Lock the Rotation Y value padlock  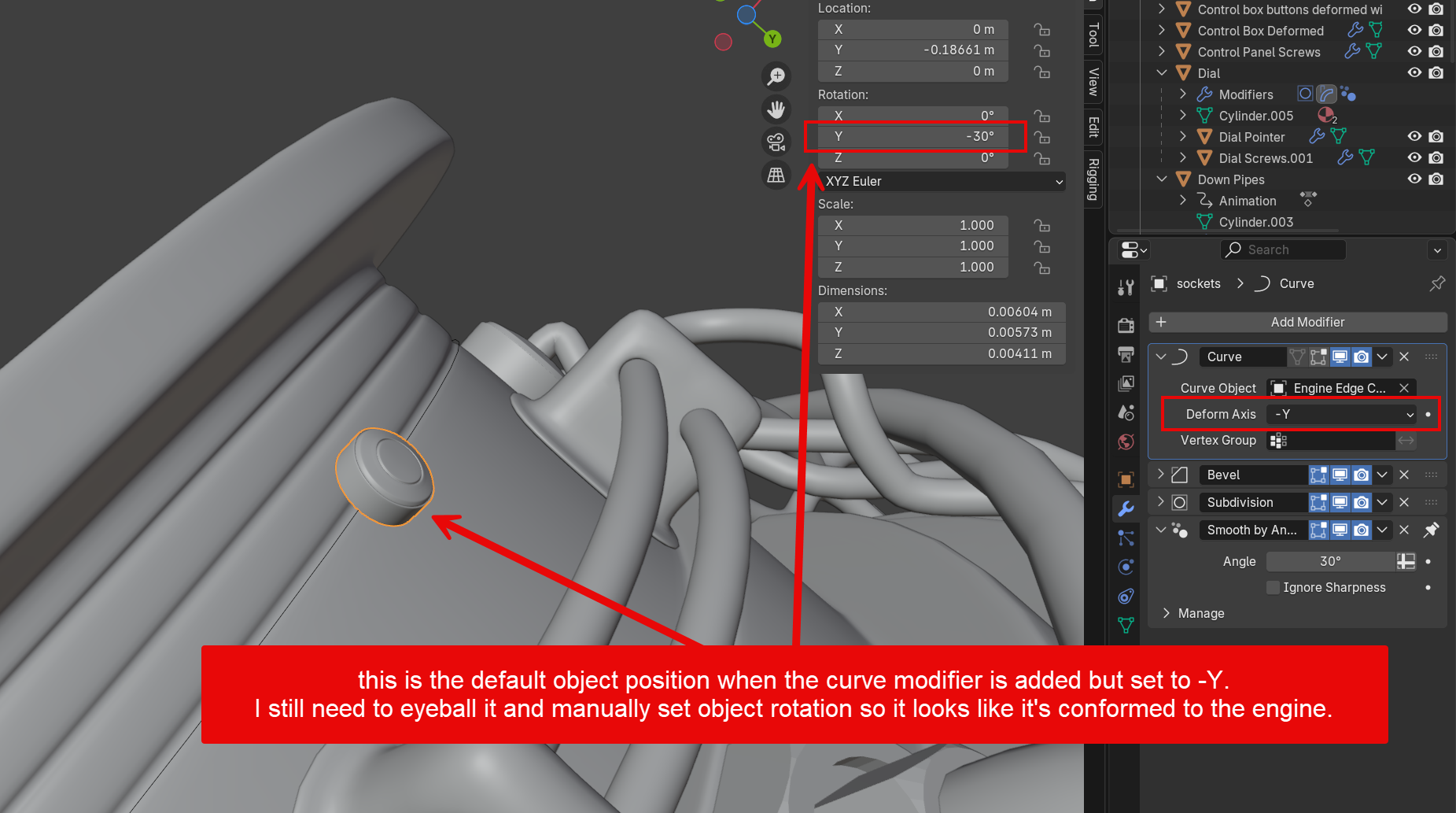click(x=1042, y=137)
